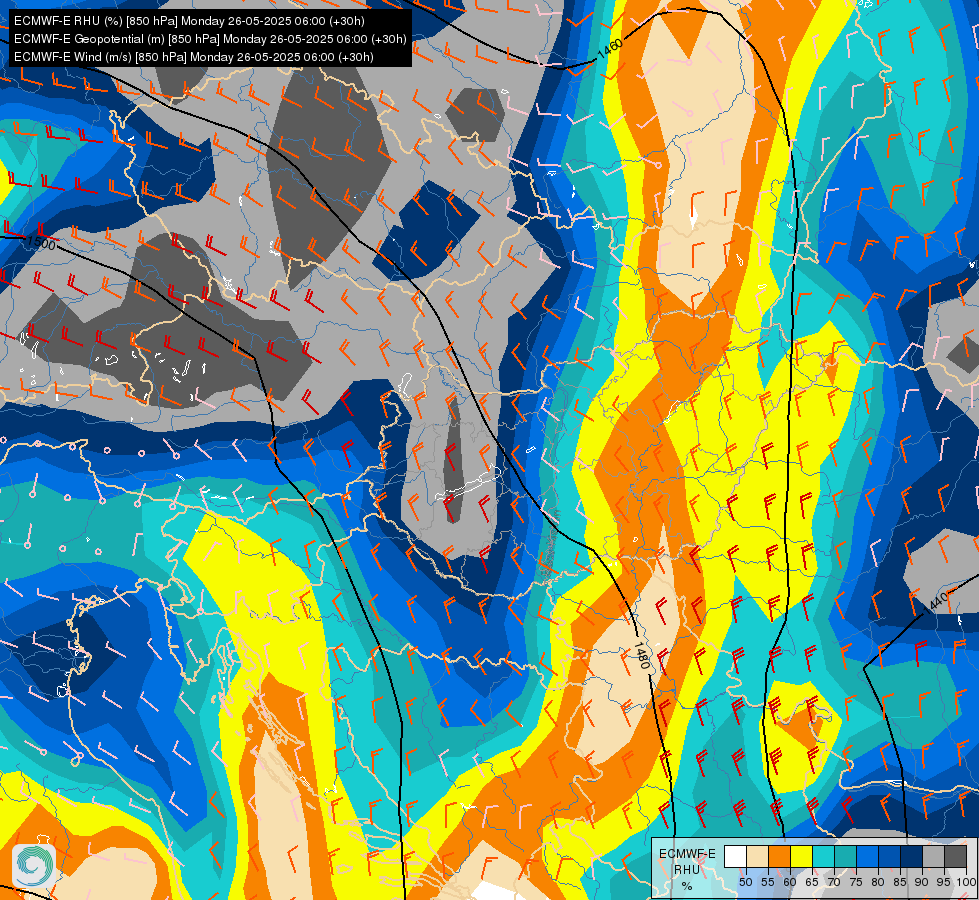The image size is (979, 900).
Task: Click the 'ECMWF-E RHU (%)' header line
Action: coord(189,21)
